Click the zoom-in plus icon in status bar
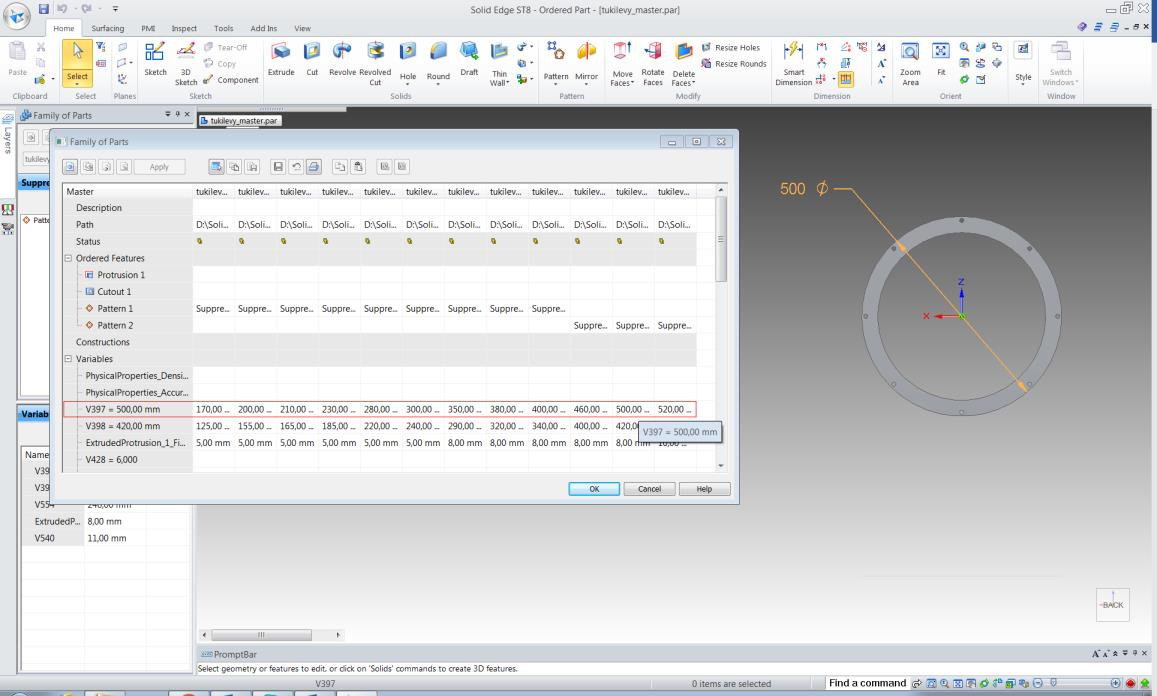1157x696 pixels. 1115,683
